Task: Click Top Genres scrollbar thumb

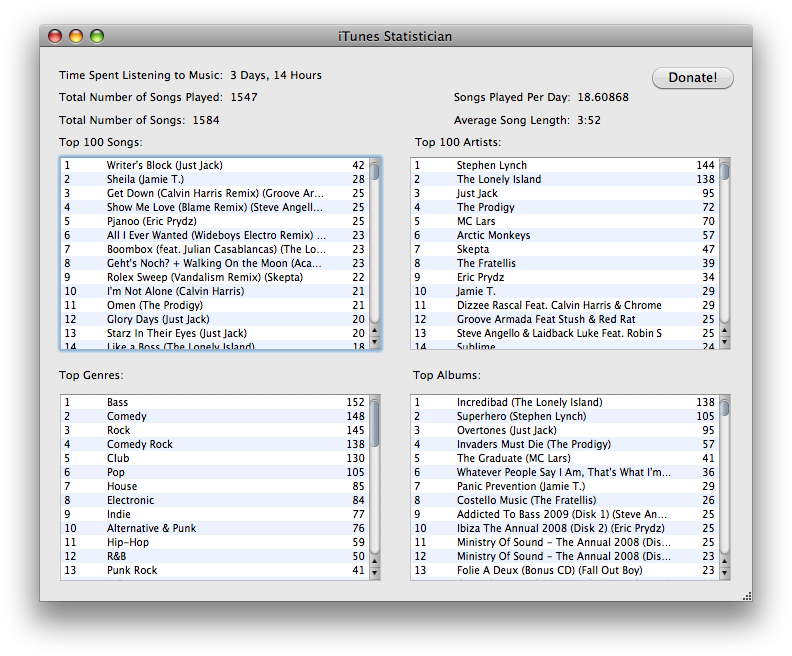Action: pos(374,422)
